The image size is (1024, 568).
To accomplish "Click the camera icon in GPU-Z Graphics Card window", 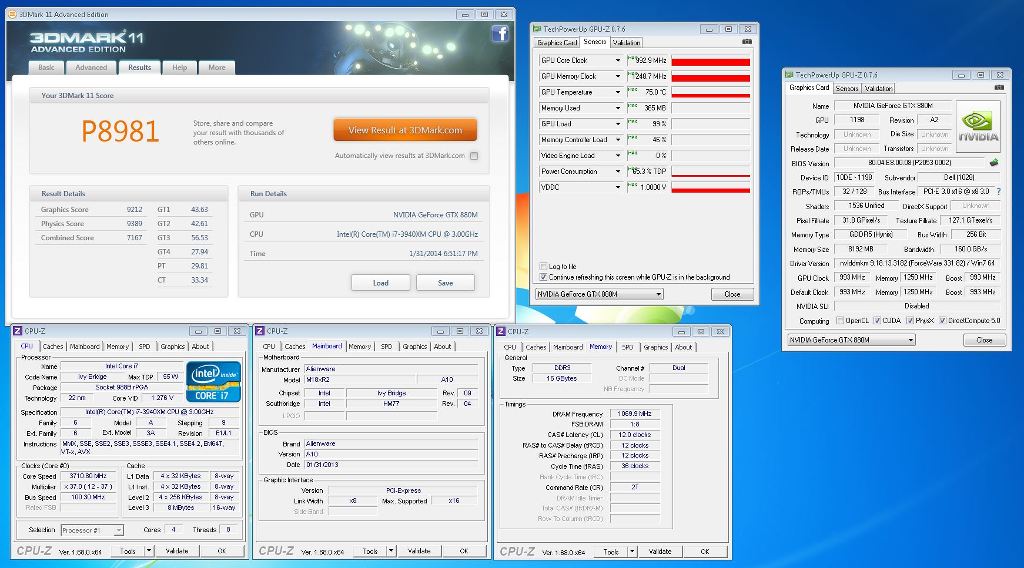I will (999, 87).
